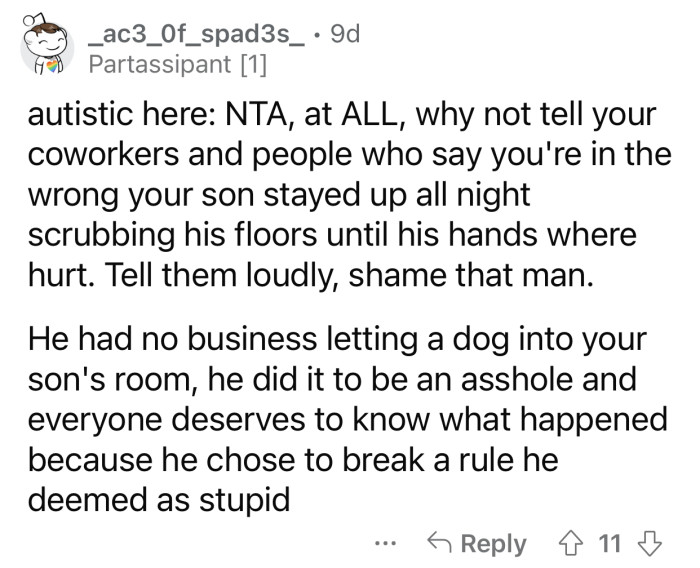Select the Partassipant [1] user flair
The width and height of the screenshot is (700, 568).
[x=176, y=66]
